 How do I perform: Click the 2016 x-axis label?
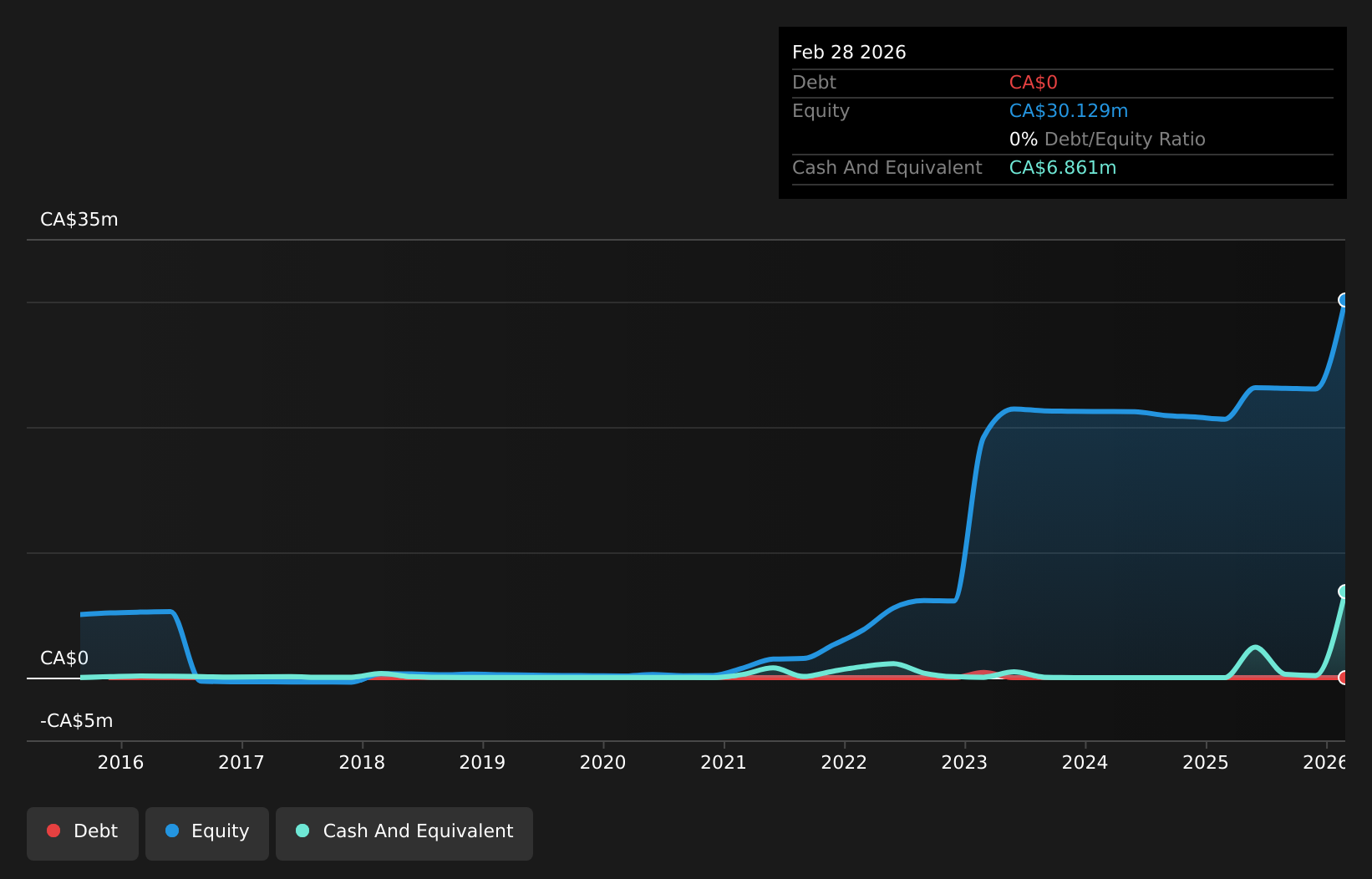coord(121,762)
